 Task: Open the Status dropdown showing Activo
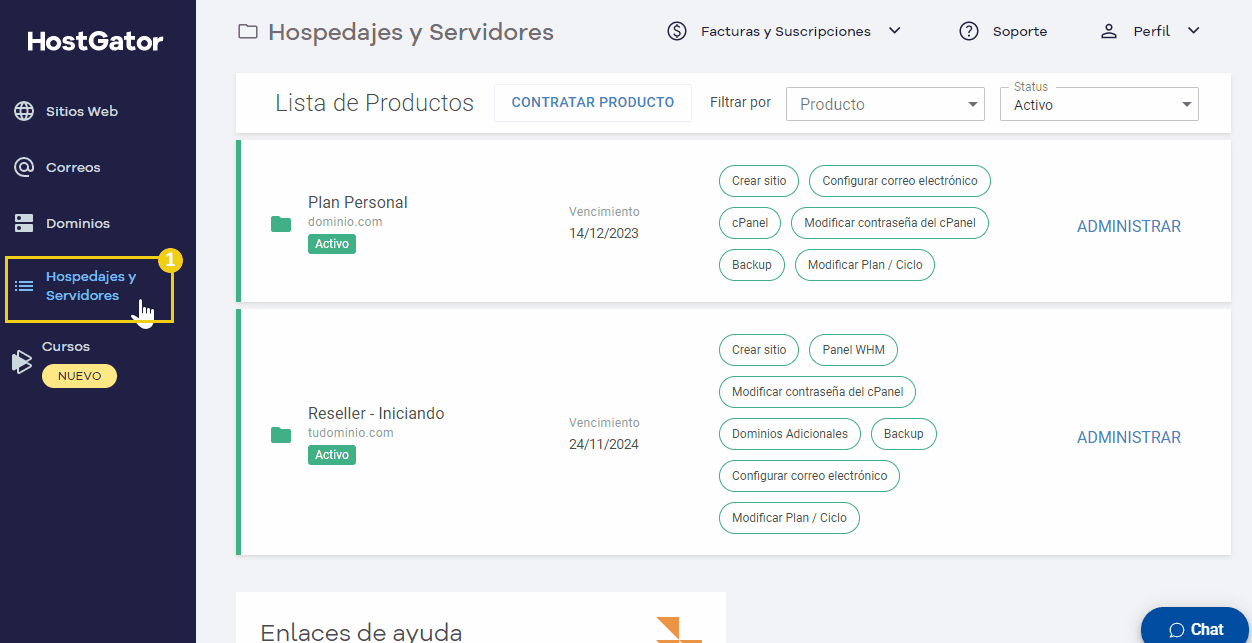click(x=1099, y=104)
